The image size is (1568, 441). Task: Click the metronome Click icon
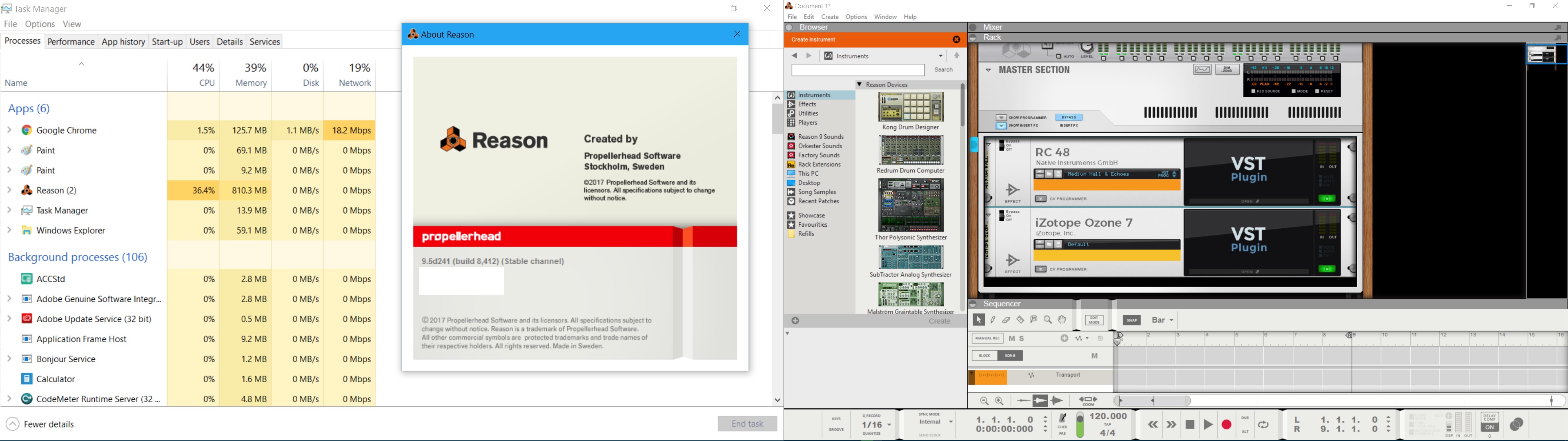coord(1063,419)
